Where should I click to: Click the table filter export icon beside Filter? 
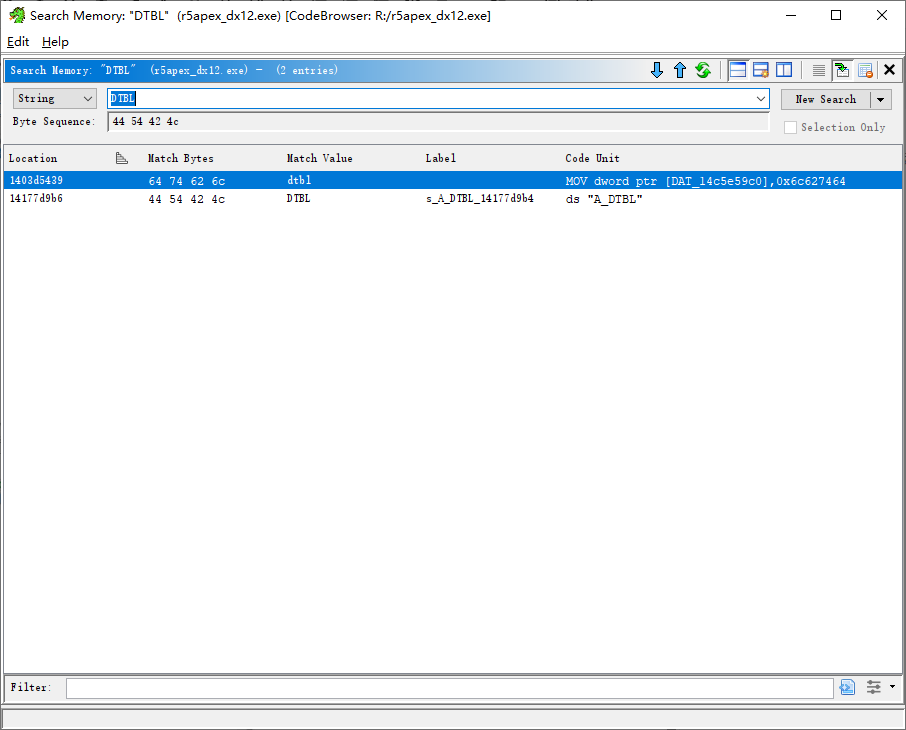coord(847,687)
